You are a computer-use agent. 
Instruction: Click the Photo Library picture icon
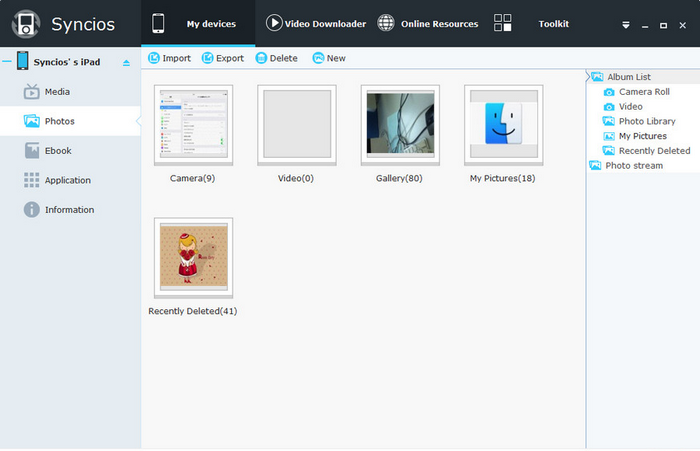click(608, 121)
